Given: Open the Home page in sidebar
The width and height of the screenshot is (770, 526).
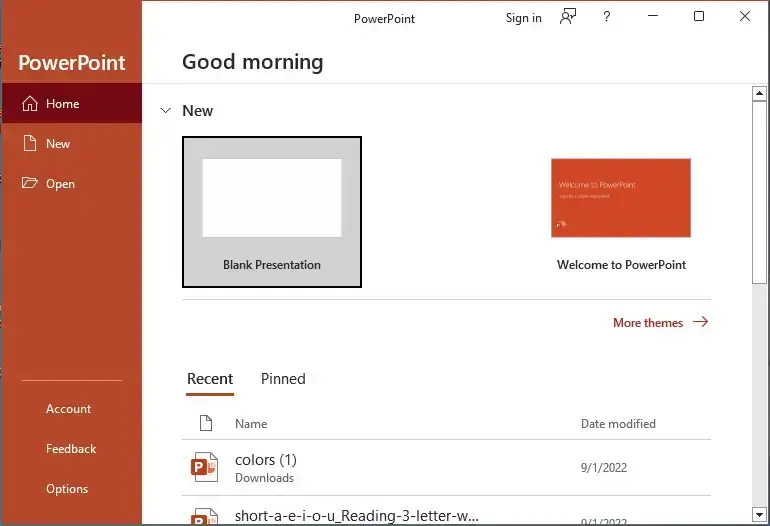Looking at the screenshot, I should 72,103.
